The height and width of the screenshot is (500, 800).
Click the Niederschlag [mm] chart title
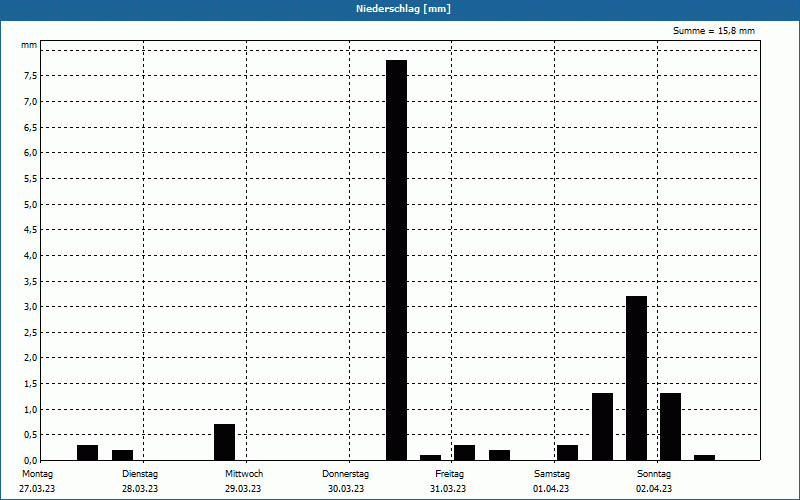pos(403,9)
